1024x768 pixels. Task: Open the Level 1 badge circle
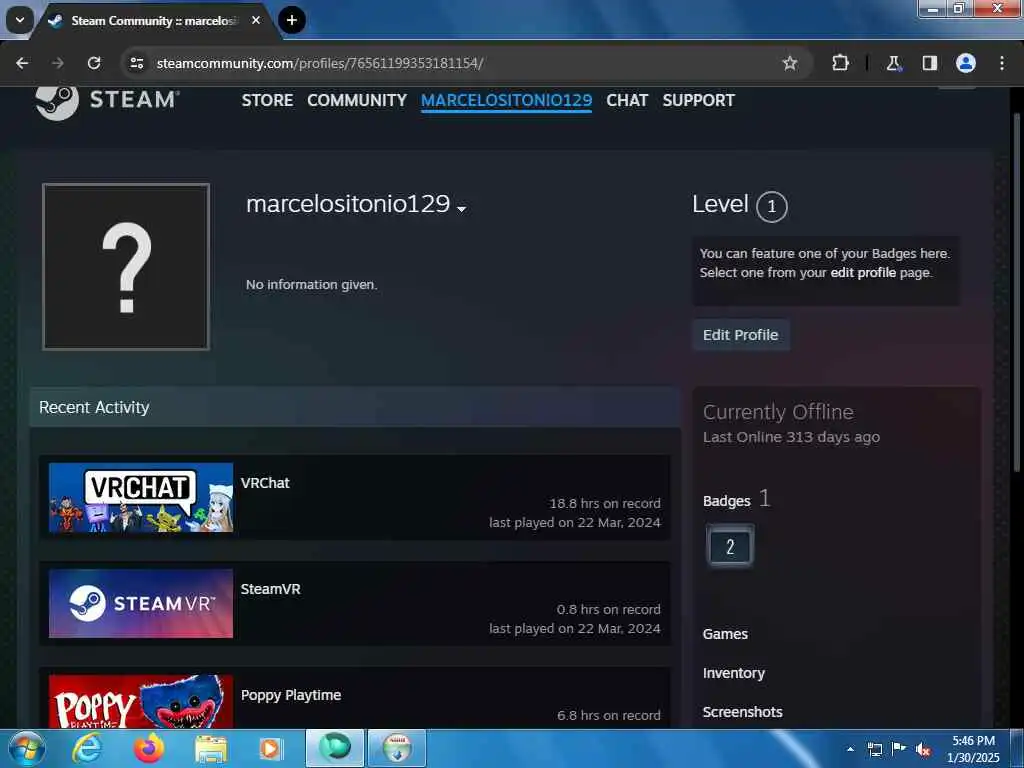coord(771,206)
